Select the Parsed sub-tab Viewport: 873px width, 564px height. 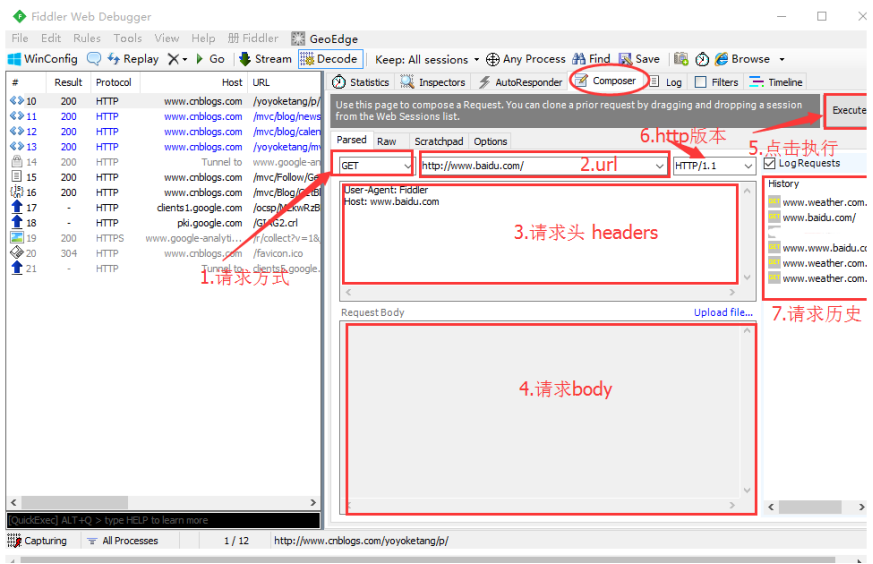351,140
